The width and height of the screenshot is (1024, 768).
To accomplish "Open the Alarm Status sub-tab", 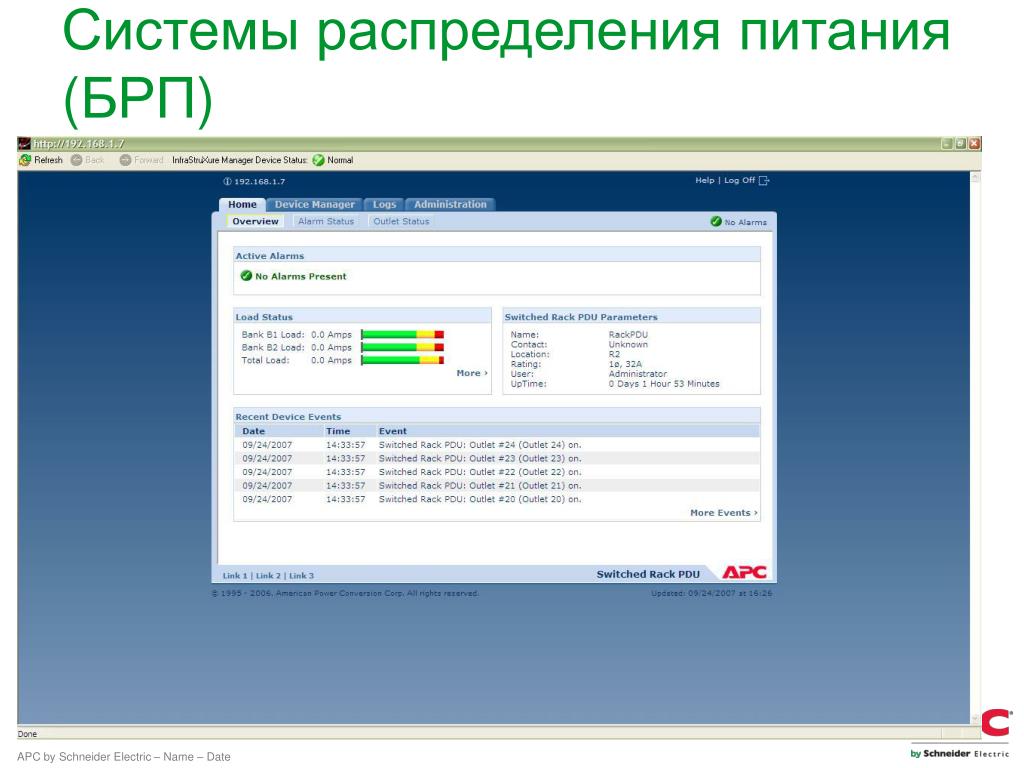I will pyautogui.click(x=326, y=221).
